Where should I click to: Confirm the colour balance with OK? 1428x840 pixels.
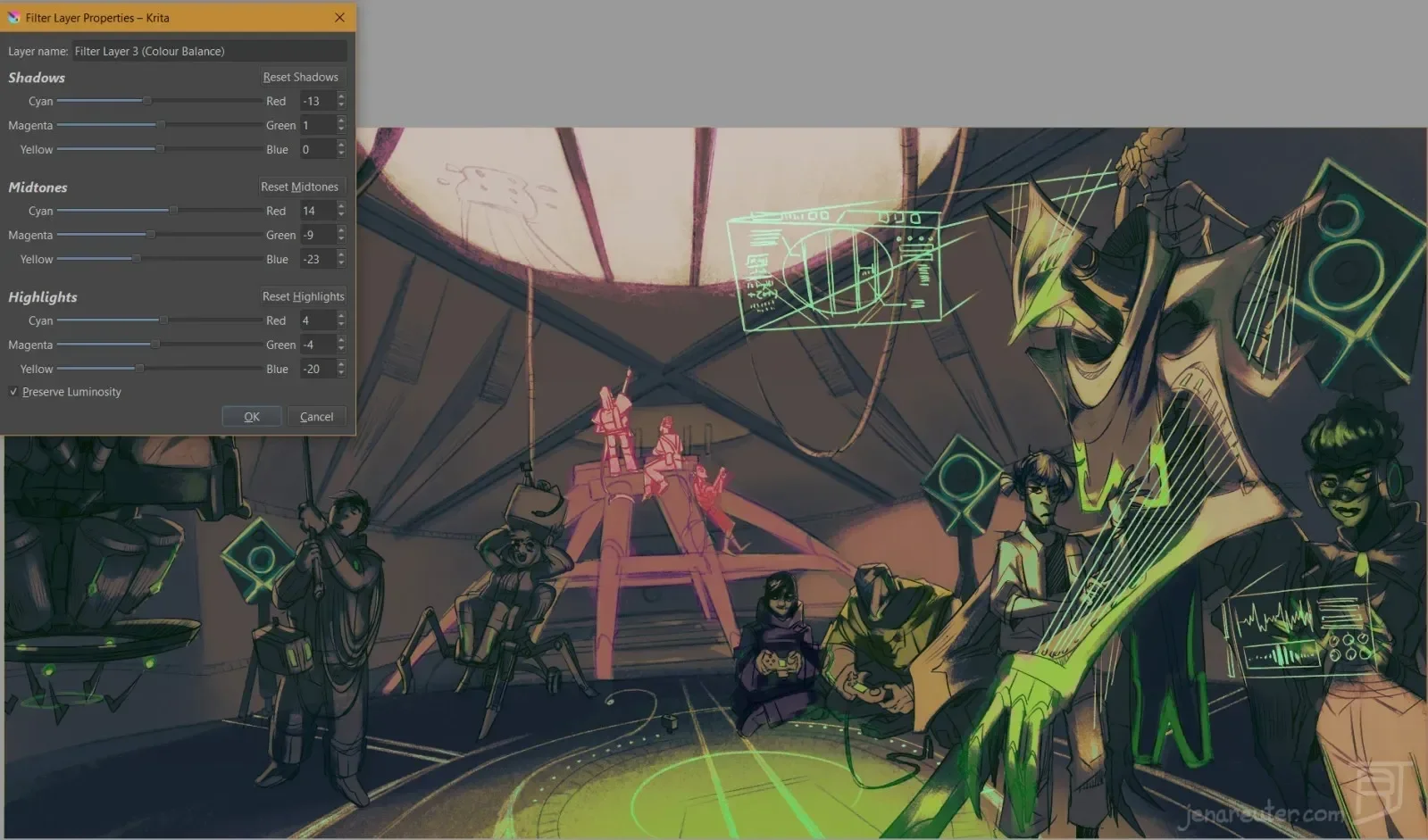tap(252, 417)
